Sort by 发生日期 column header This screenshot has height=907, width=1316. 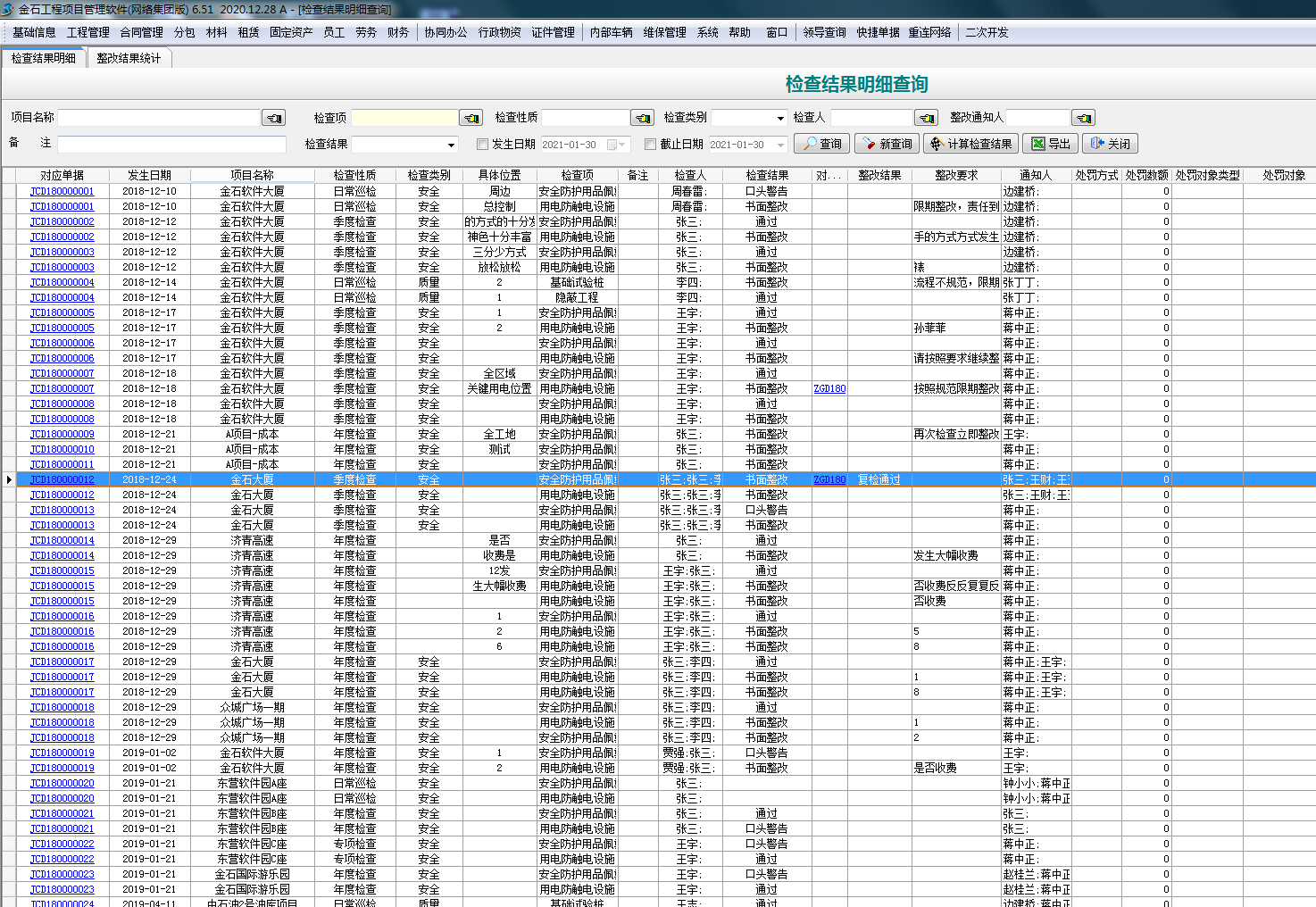coord(150,175)
